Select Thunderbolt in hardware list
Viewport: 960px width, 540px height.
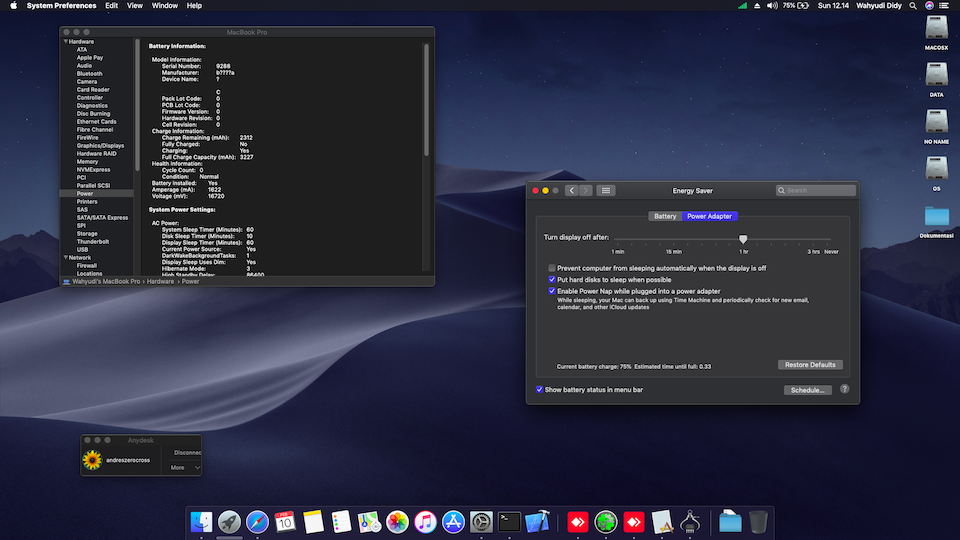(x=92, y=242)
